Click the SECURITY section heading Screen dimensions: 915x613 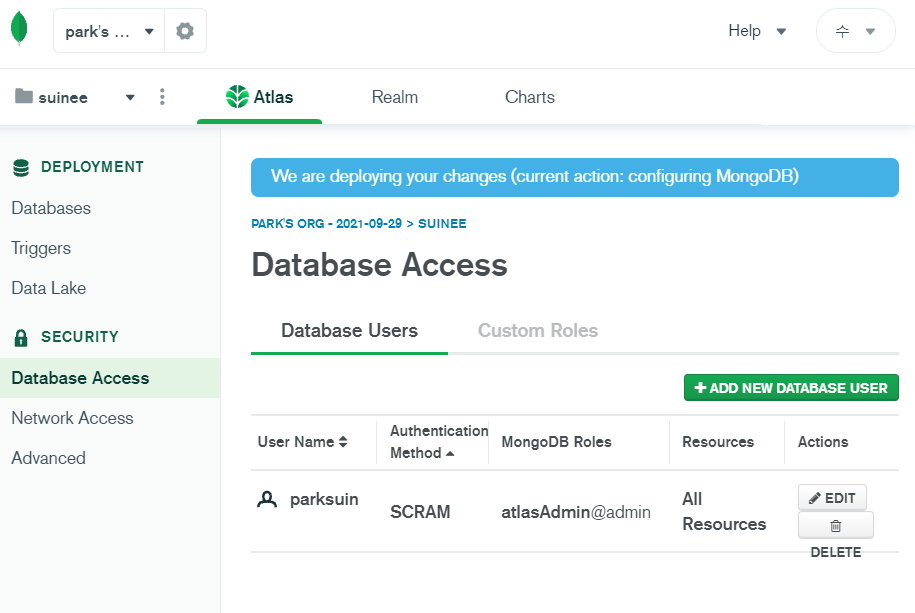point(80,337)
